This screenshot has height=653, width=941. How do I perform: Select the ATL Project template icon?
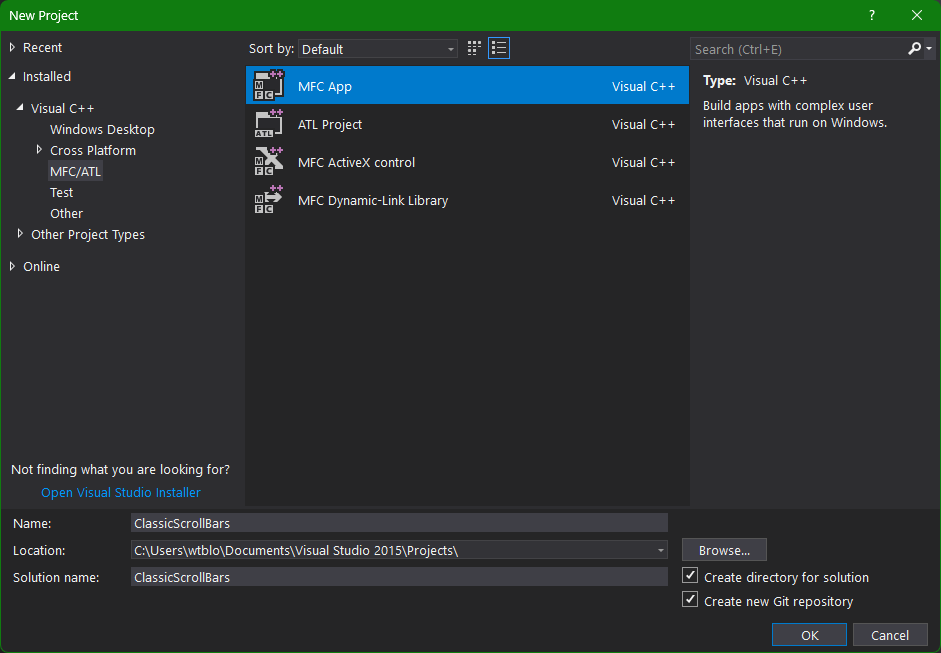click(268, 124)
